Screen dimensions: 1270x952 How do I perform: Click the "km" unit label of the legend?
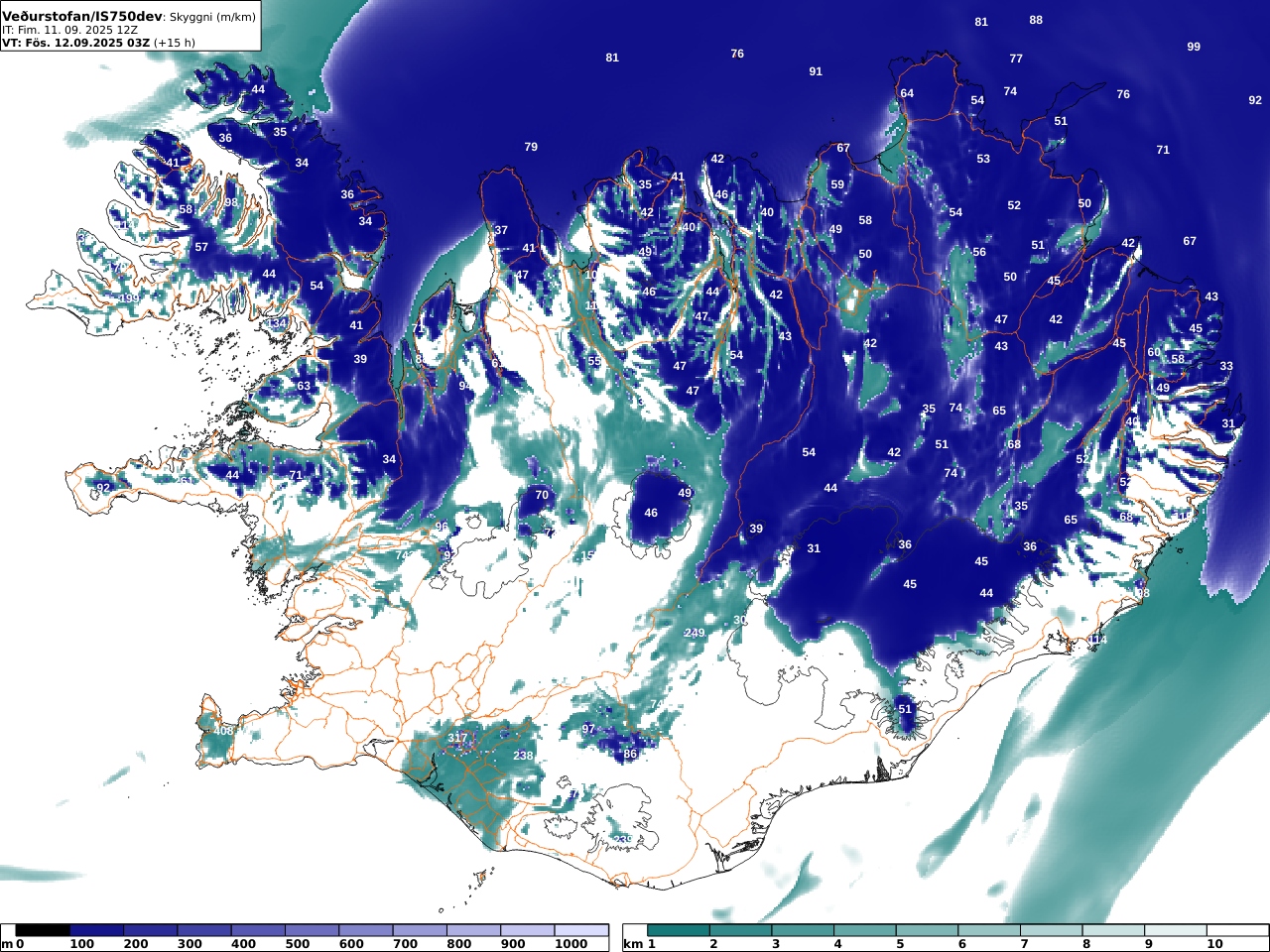click(633, 944)
